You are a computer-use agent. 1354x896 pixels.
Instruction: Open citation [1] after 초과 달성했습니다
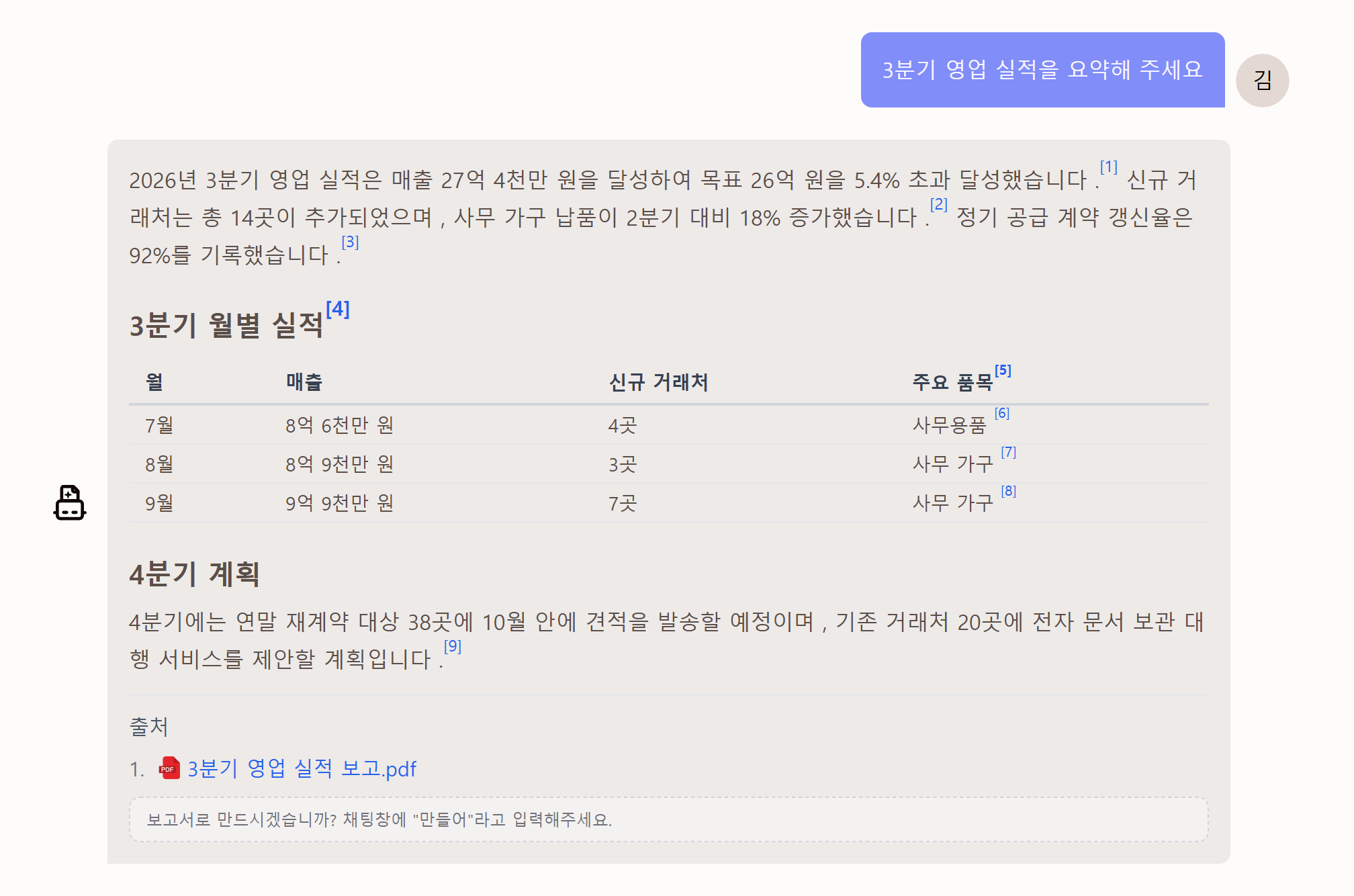point(1109,167)
